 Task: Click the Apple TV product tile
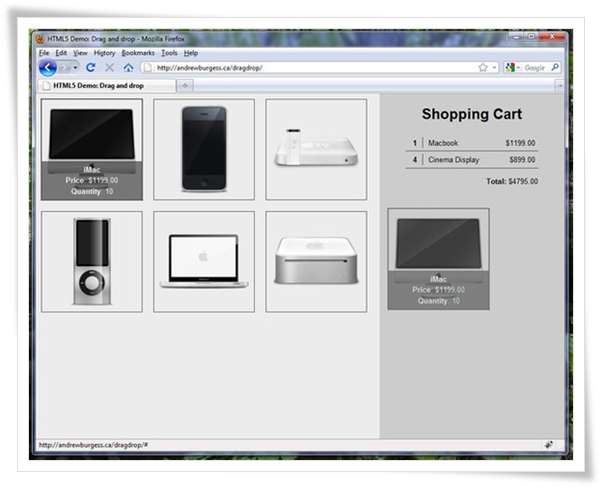[316, 149]
